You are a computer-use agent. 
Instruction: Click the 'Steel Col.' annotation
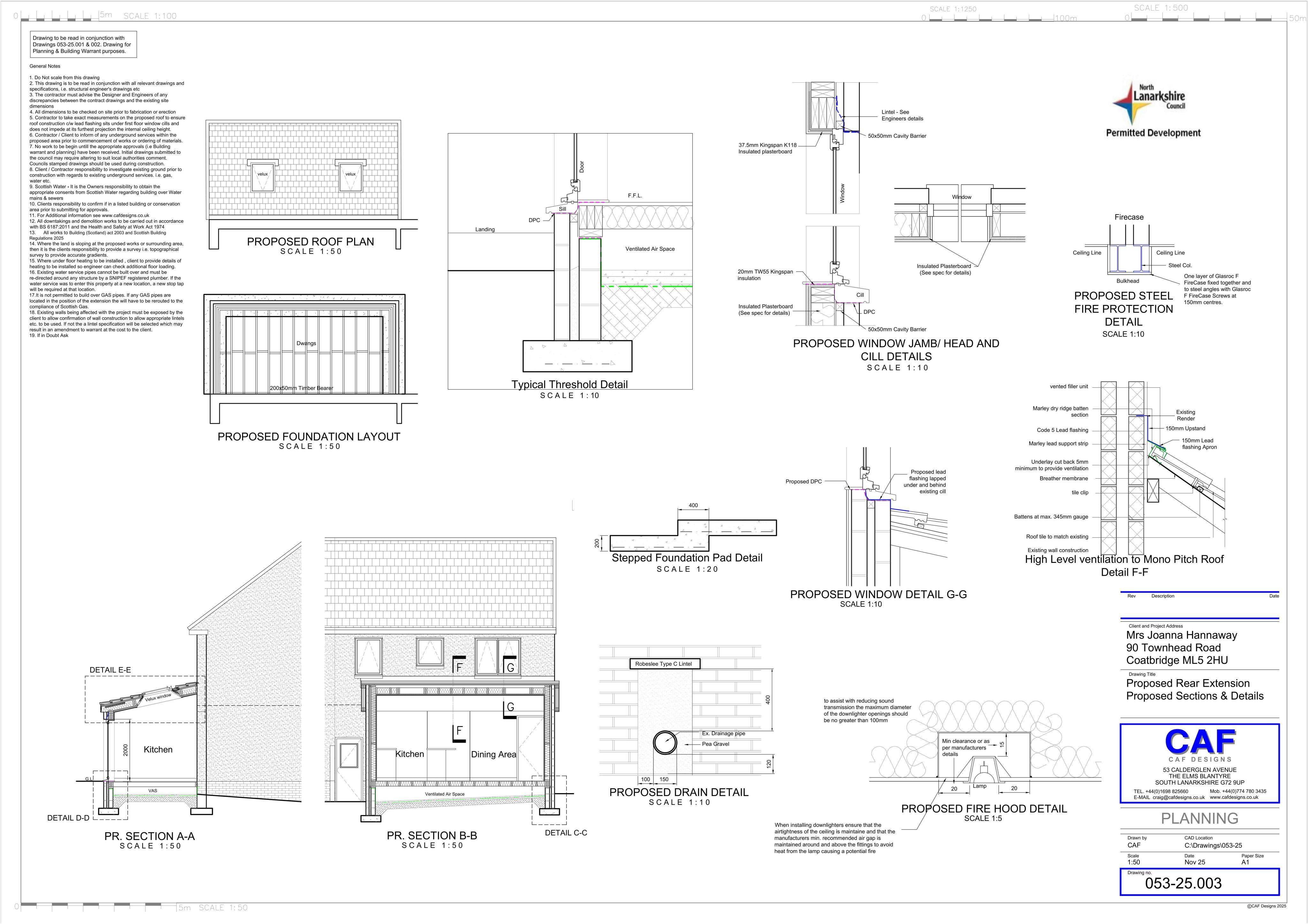tap(1180, 265)
